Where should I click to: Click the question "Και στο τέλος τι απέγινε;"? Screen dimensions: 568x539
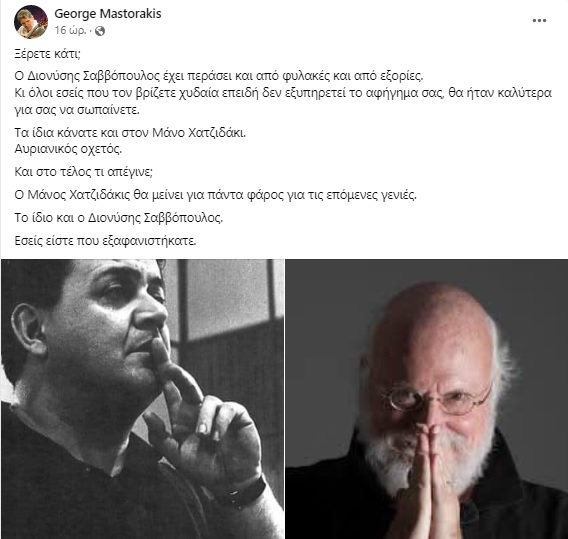pos(83,172)
